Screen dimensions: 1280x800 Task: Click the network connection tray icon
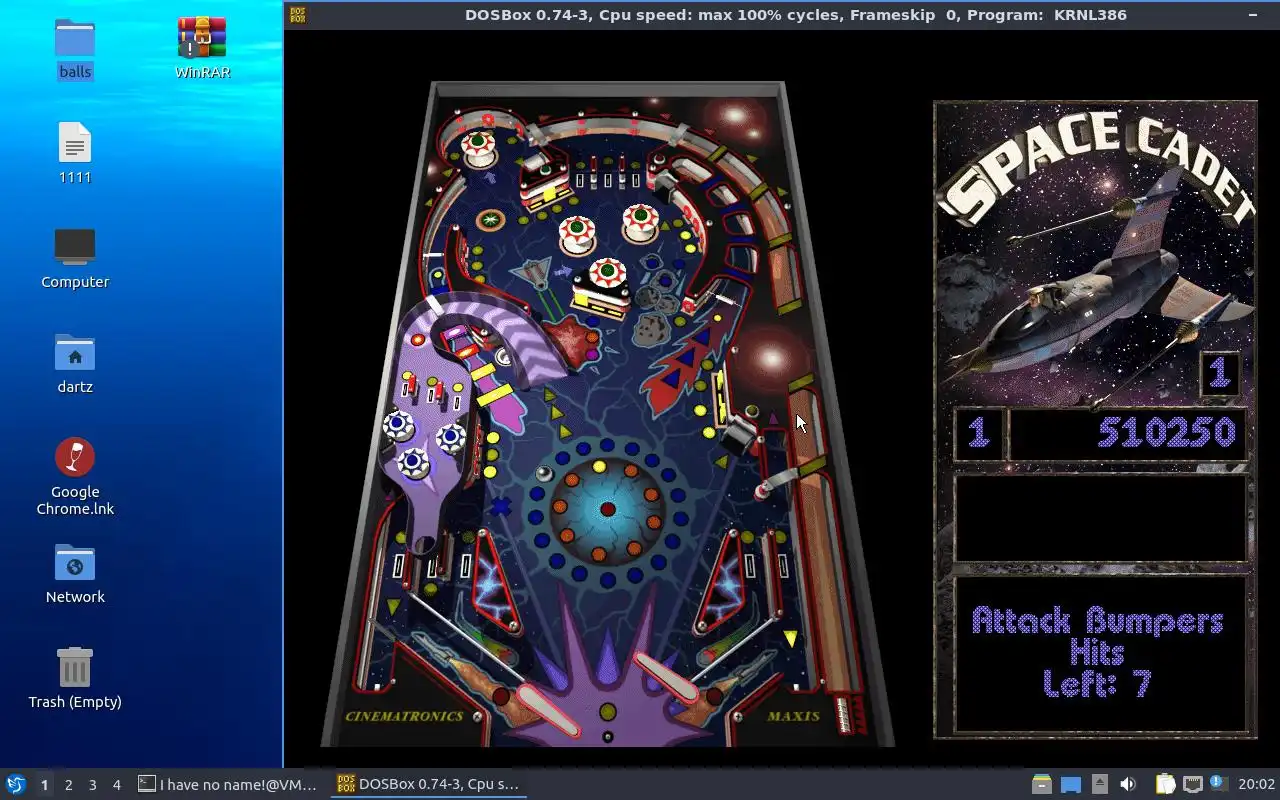pos(1192,784)
